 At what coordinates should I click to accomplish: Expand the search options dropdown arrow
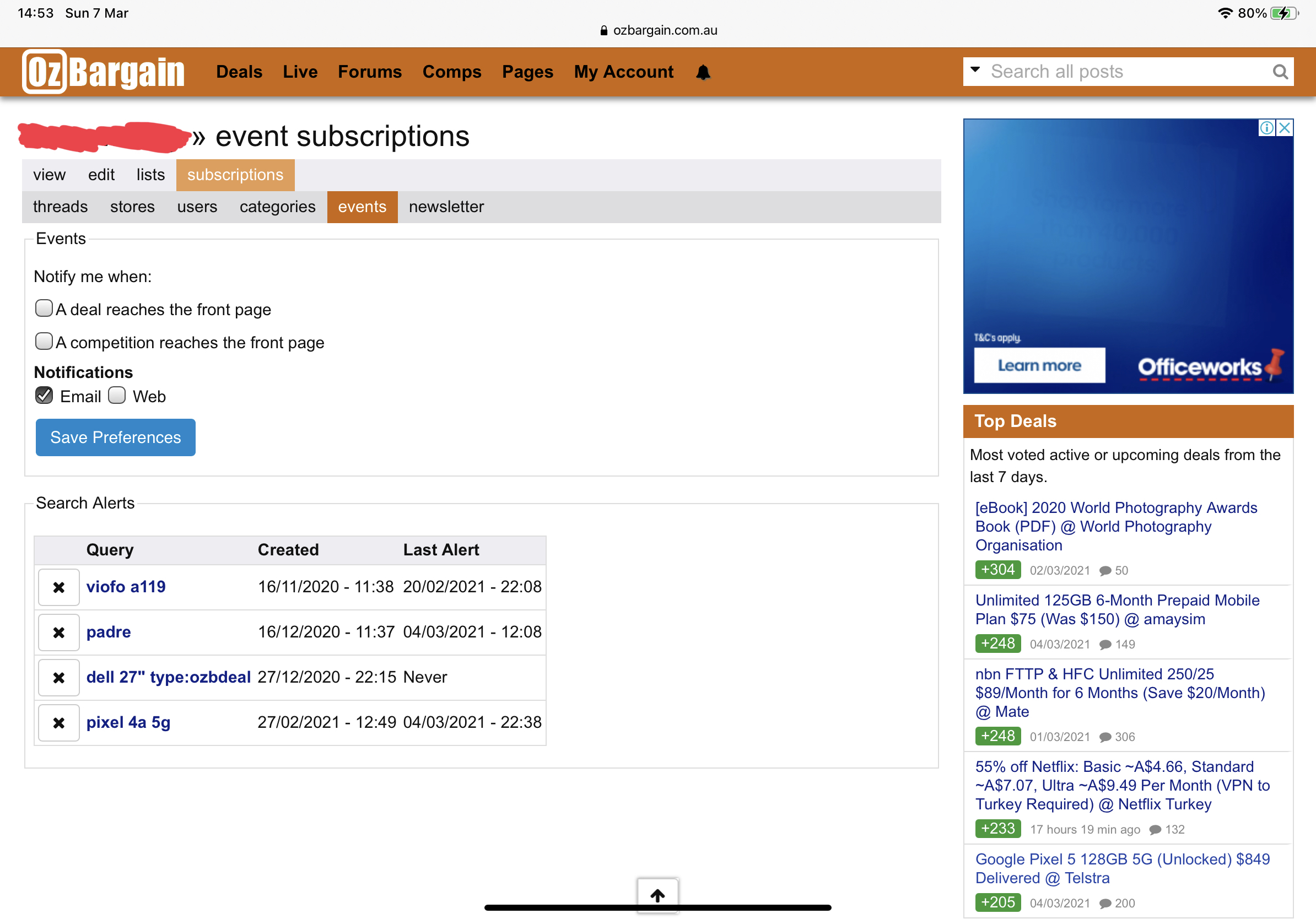pyautogui.click(x=975, y=69)
